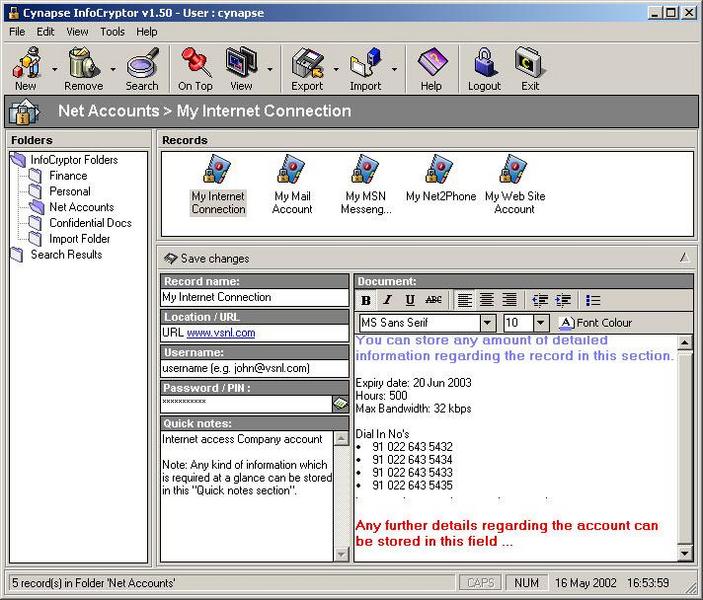Click the Help book icon
This screenshot has width=703, height=600.
(x=431, y=63)
